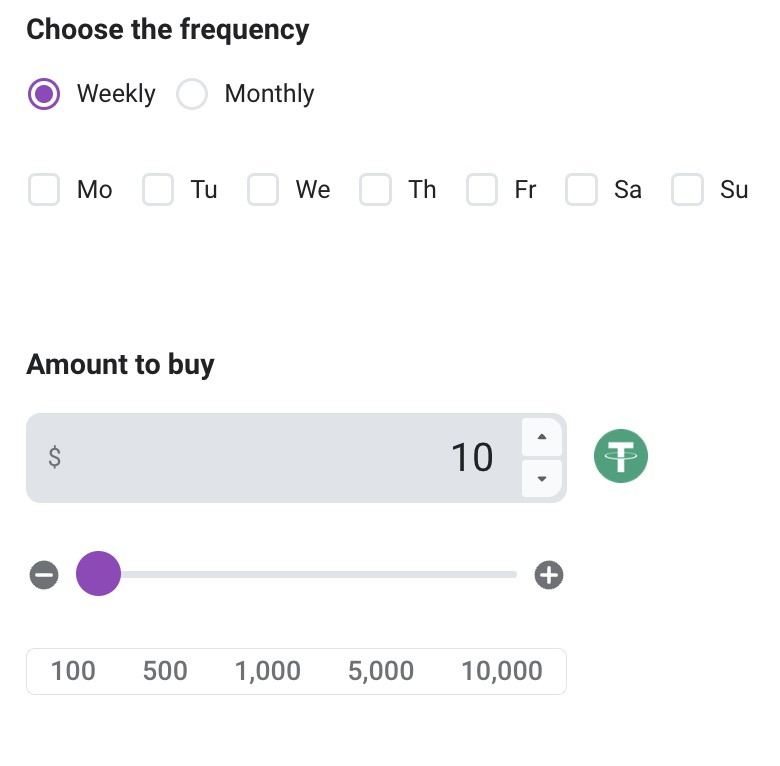
Task: Enable the Sa weekday checkbox
Action: (x=582, y=190)
